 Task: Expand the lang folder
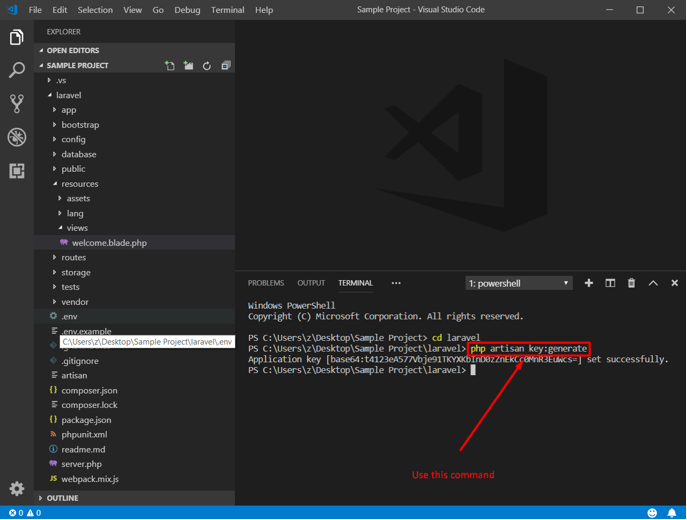tap(135, 213)
